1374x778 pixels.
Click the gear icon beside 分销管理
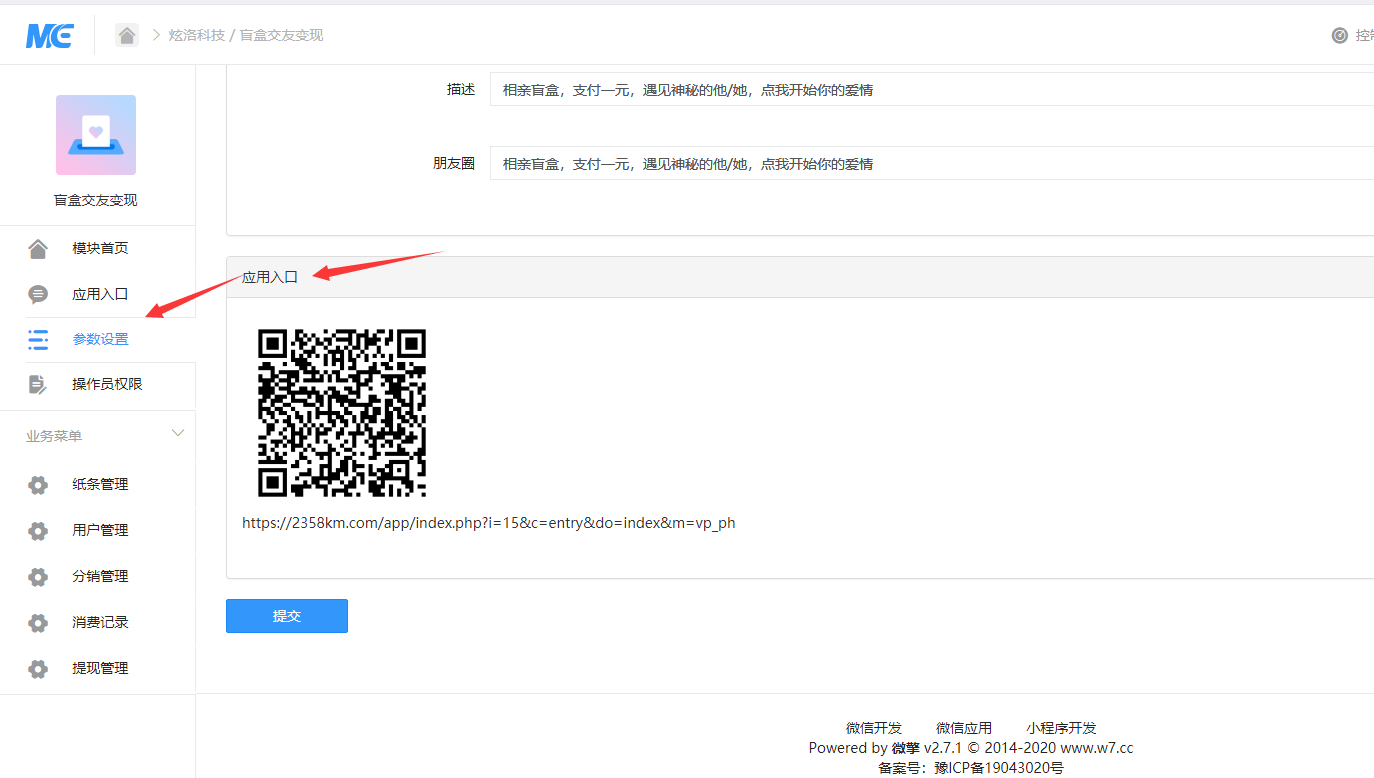pyautogui.click(x=38, y=577)
